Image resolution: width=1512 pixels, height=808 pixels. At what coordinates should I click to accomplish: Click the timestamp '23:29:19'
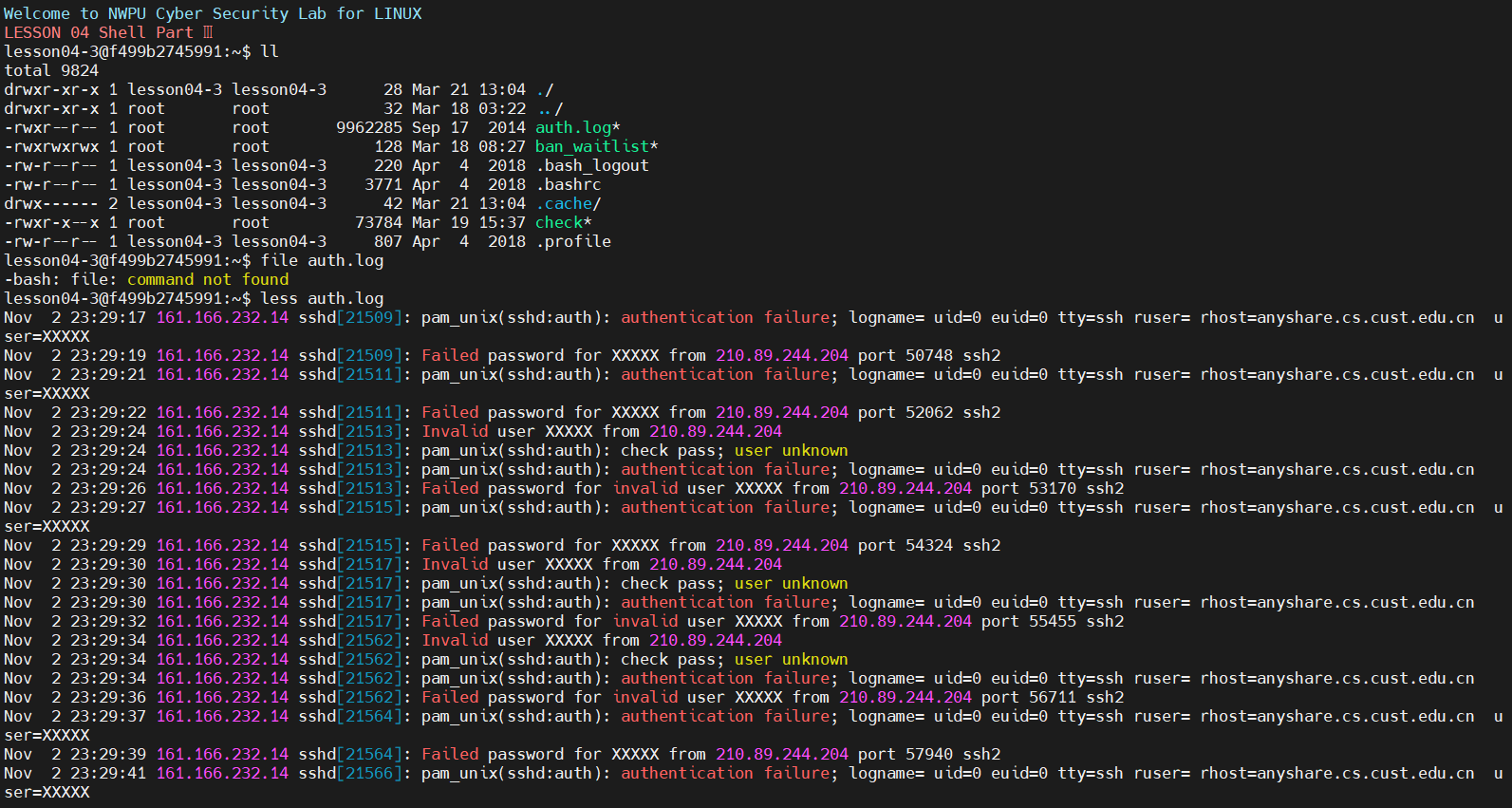pyautogui.click(x=108, y=355)
